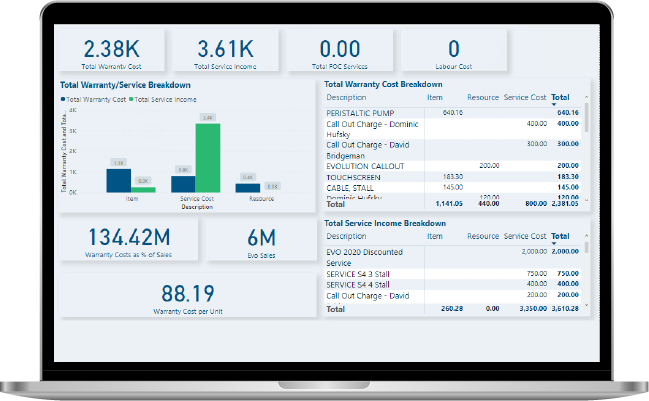Select the 88.19 Warranty Cost per Unit card
The image size is (649, 401).
[188, 295]
